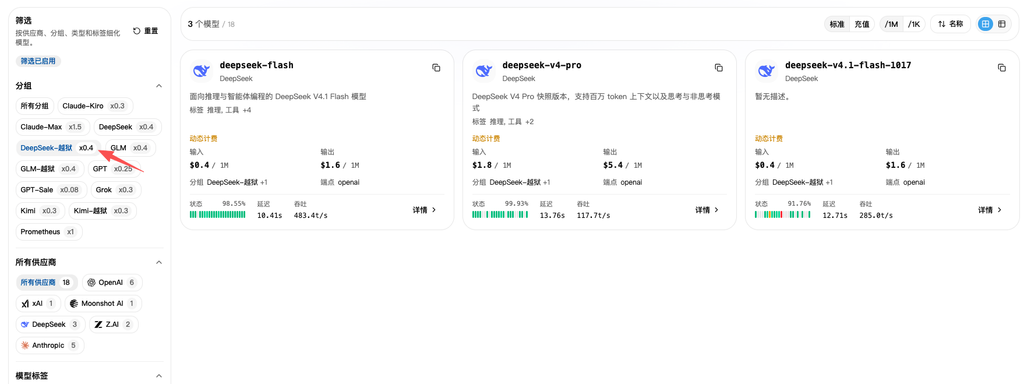Switch to grid card view
This screenshot has width=1024, height=384.
pos(985,24)
